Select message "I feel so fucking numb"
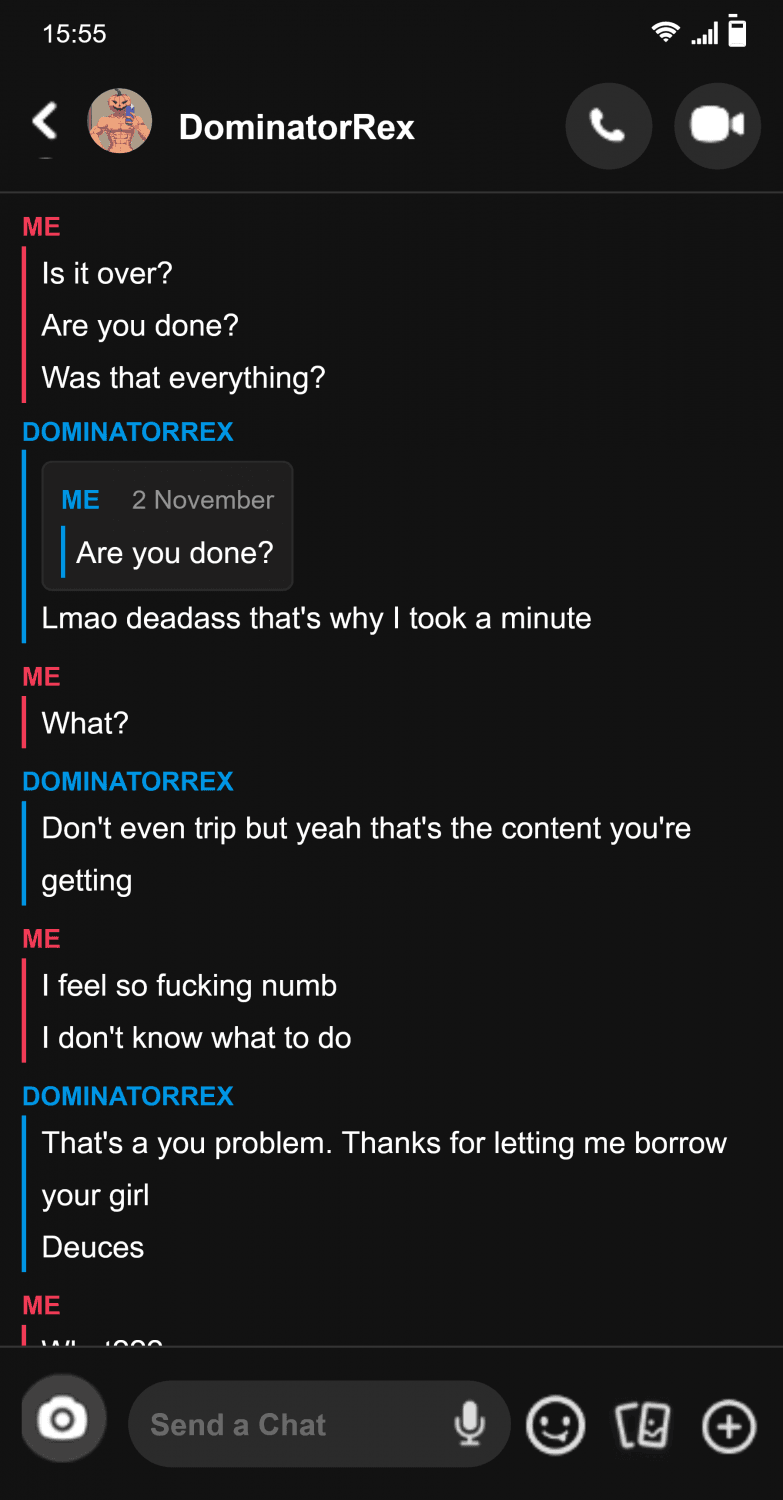 189,985
